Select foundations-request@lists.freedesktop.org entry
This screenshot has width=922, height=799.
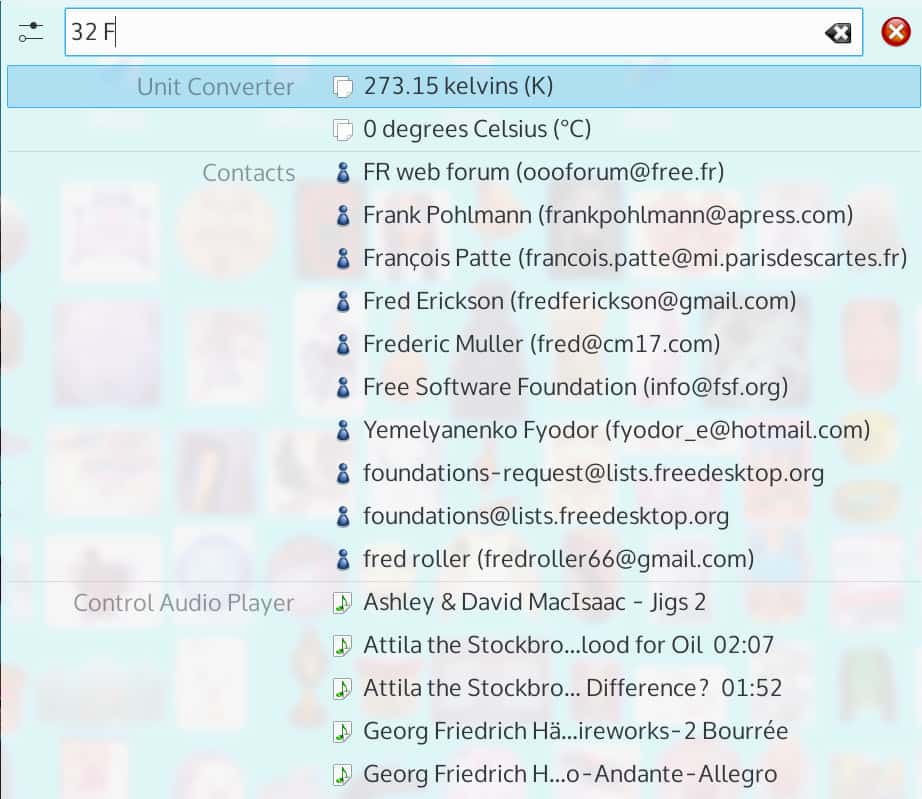click(x=463, y=473)
